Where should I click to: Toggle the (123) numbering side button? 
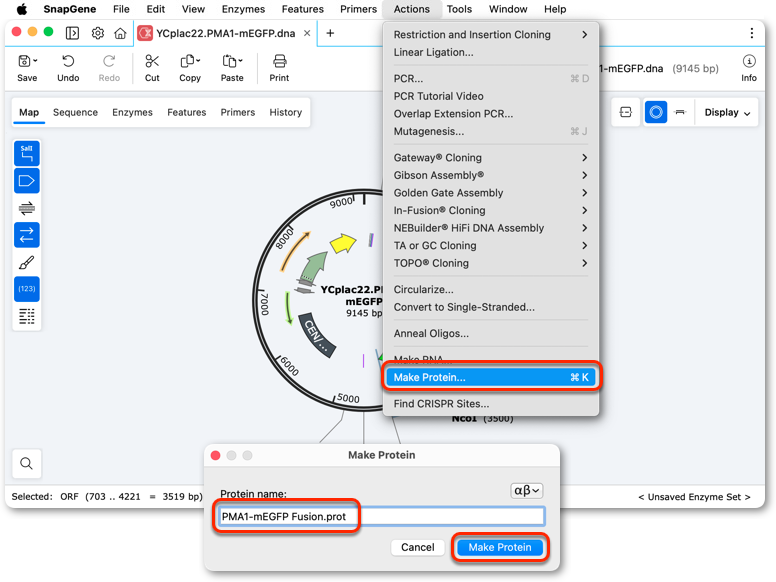click(x=27, y=289)
